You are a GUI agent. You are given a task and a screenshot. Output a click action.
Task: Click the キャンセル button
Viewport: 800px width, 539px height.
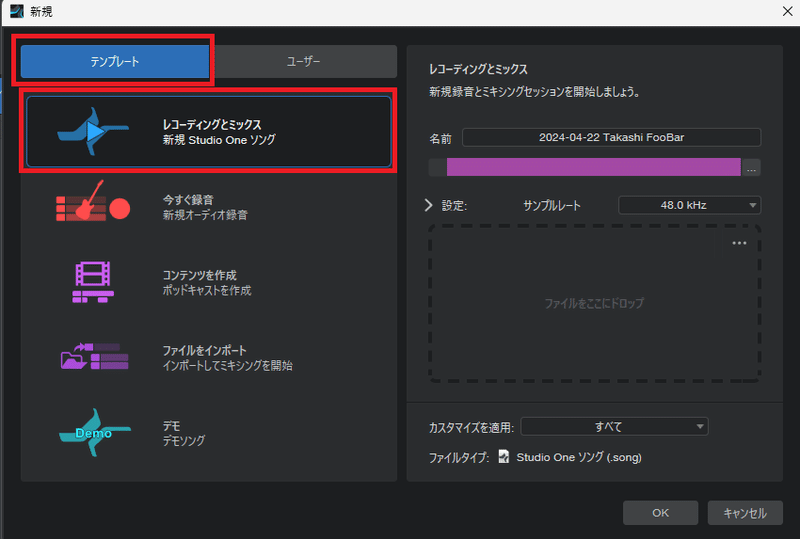coord(745,513)
